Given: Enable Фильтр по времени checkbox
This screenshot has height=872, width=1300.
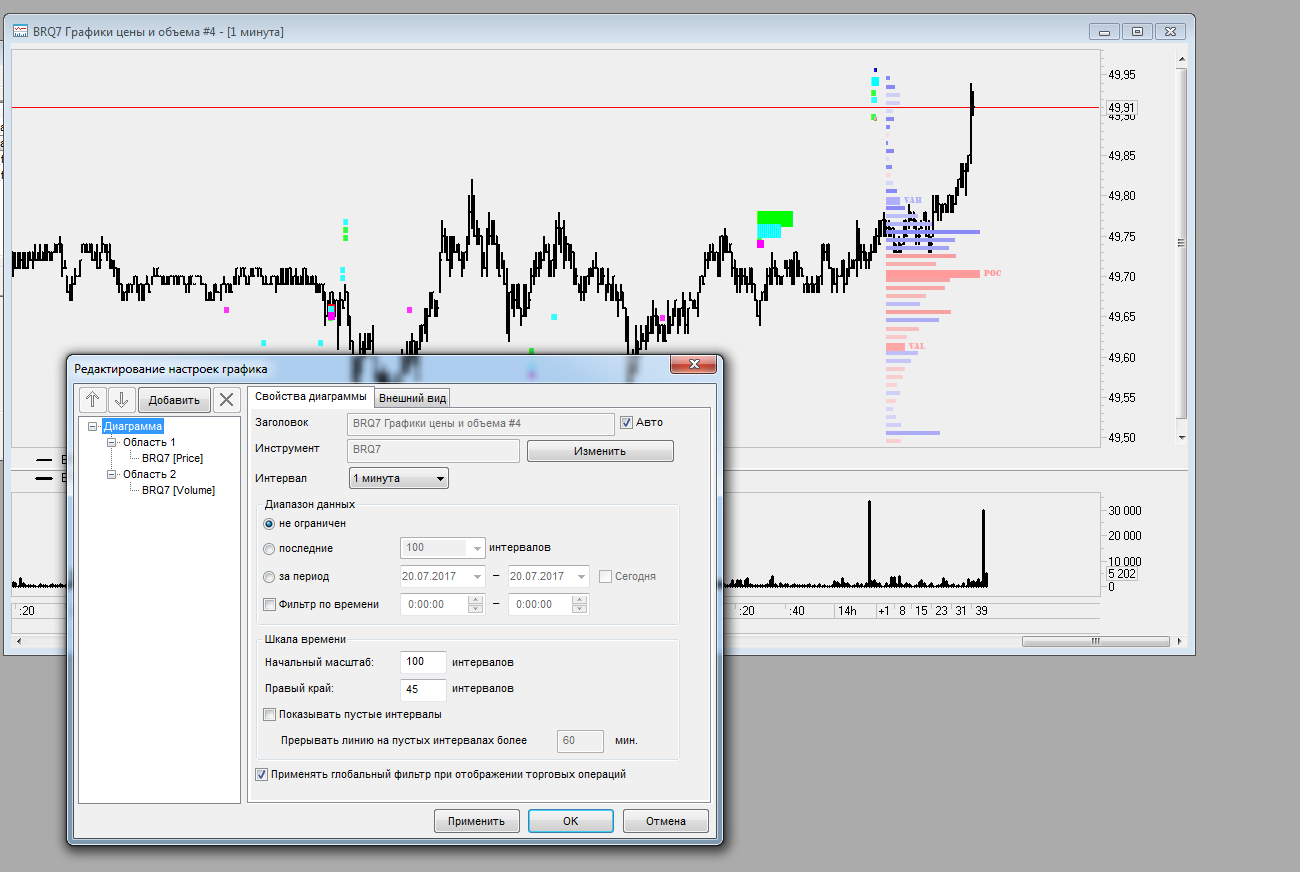Looking at the screenshot, I should (x=269, y=604).
